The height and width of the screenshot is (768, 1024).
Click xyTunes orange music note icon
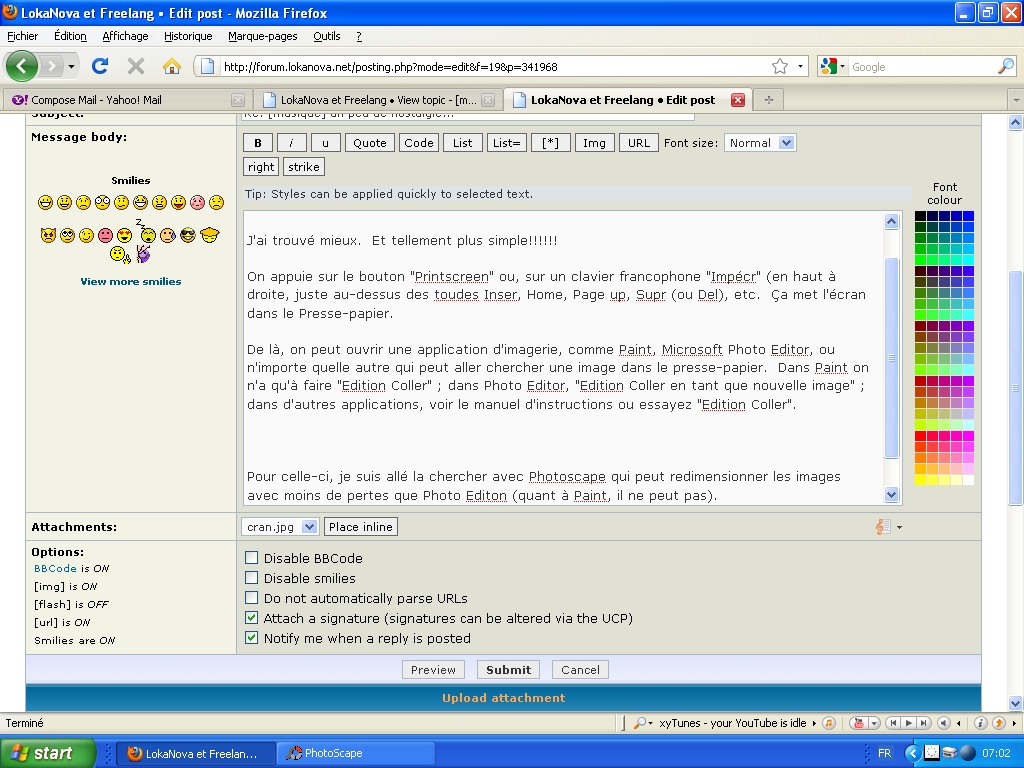(x=829, y=723)
